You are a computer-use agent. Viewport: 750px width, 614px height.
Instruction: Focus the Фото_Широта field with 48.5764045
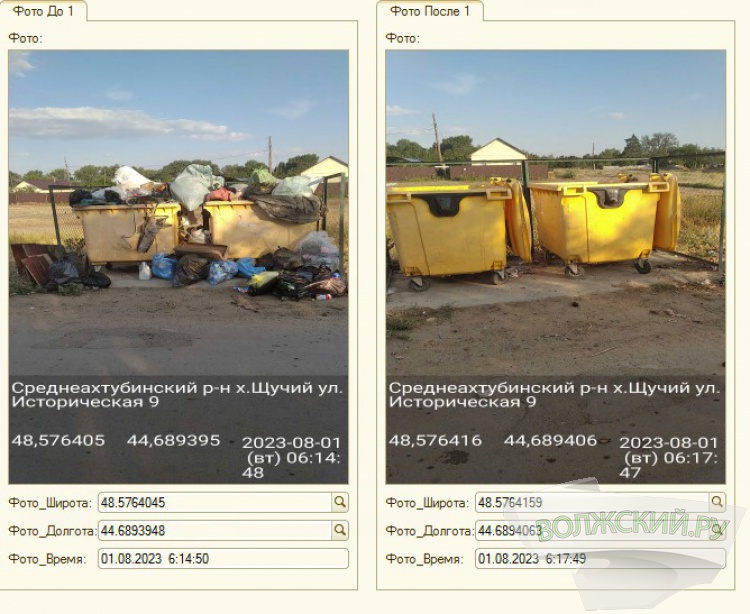pyautogui.click(x=215, y=503)
